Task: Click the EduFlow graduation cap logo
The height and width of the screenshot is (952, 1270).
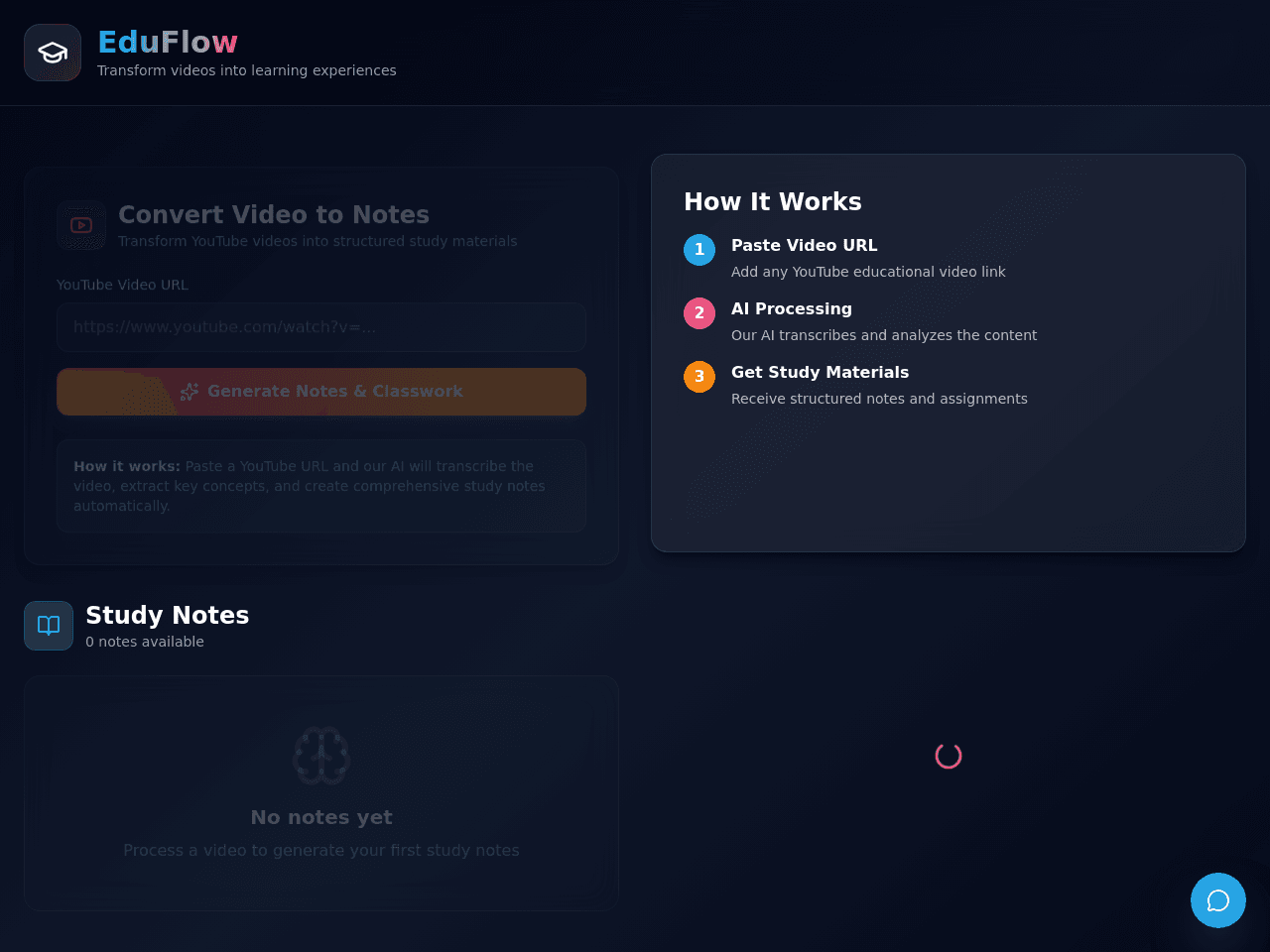Action: click(53, 53)
